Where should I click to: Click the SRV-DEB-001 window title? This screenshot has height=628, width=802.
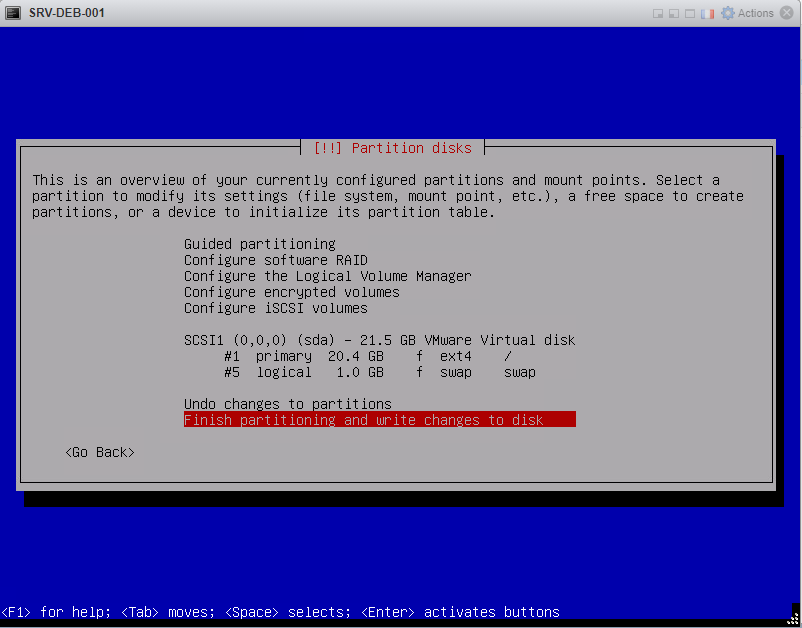tap(66, 13)
